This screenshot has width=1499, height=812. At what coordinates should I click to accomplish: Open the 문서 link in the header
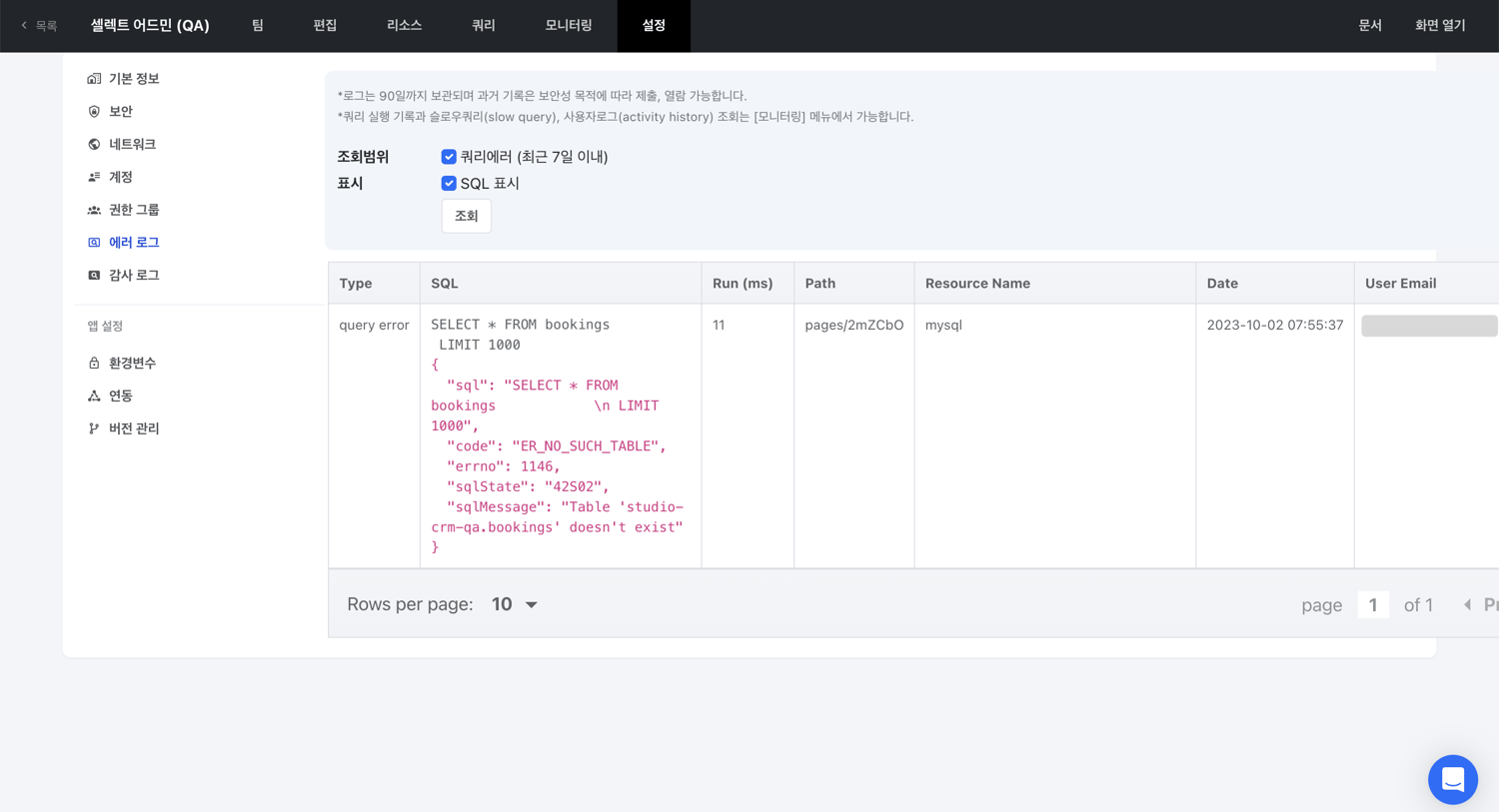[x=1370, y=26]
